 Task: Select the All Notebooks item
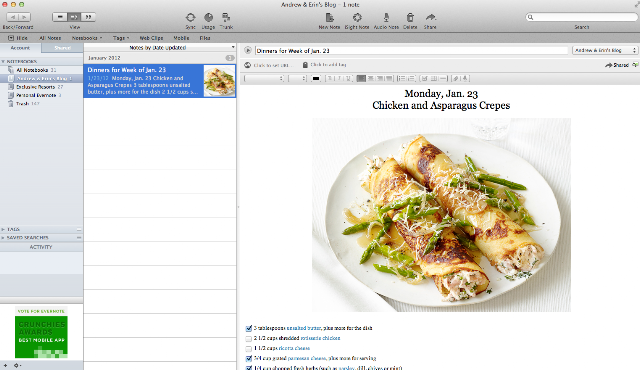pyautogui.click(x=32, y=70)
